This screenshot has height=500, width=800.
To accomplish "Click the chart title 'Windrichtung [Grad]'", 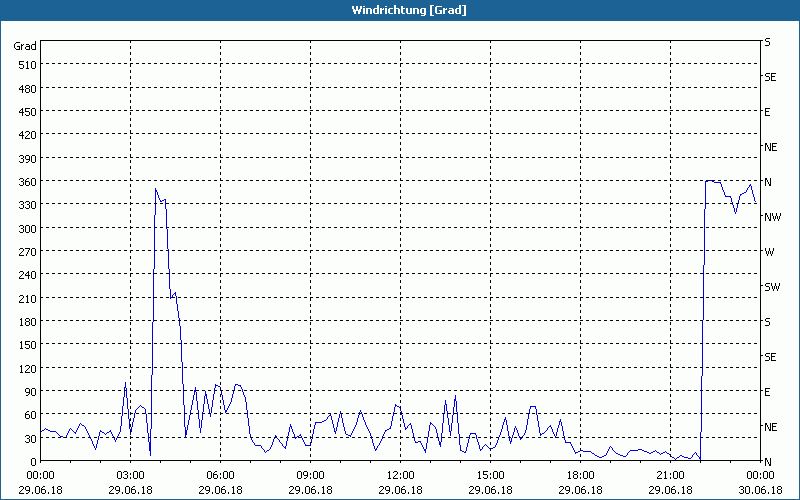I will 409,10.
